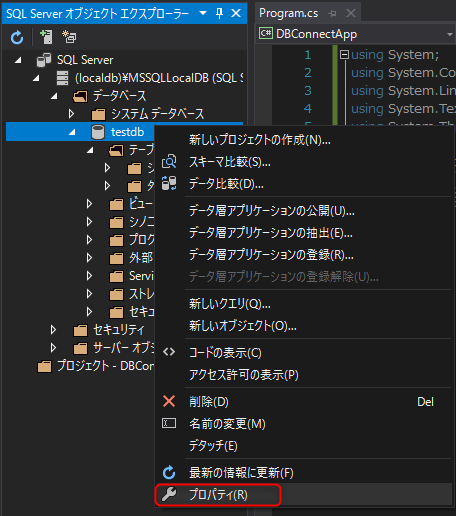456x516 pixels.
Task: Collapse the using directives outline box
Action: pos(344,54)
